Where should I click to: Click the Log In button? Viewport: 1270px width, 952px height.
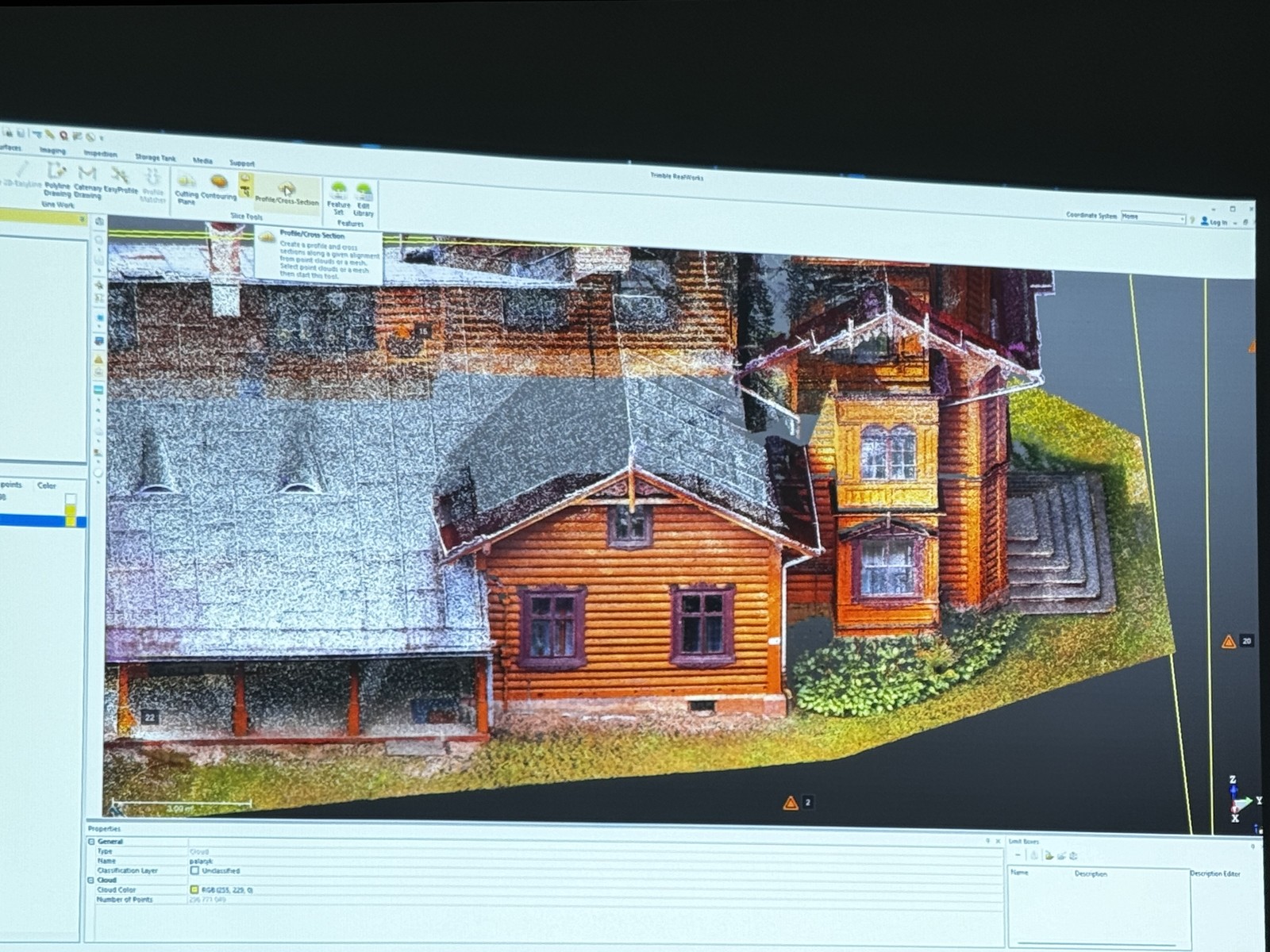pos(1214,221)
